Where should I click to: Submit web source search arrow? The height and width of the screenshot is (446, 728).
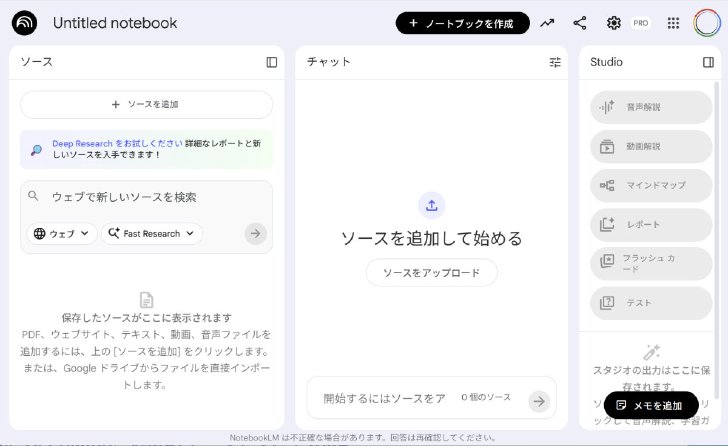click(255, 233)
